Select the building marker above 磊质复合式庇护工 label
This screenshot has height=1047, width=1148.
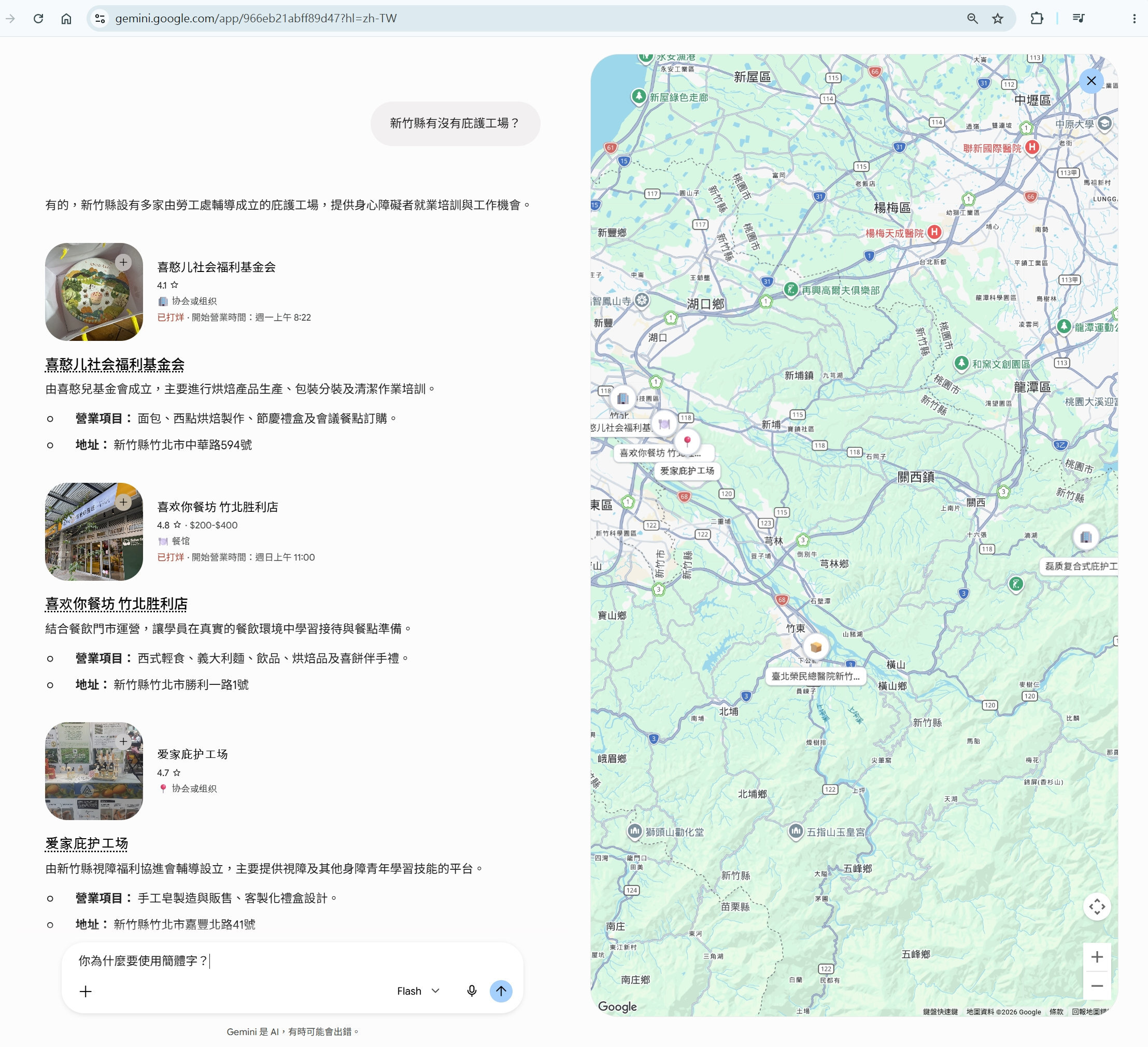click(x=1086, y=537)
